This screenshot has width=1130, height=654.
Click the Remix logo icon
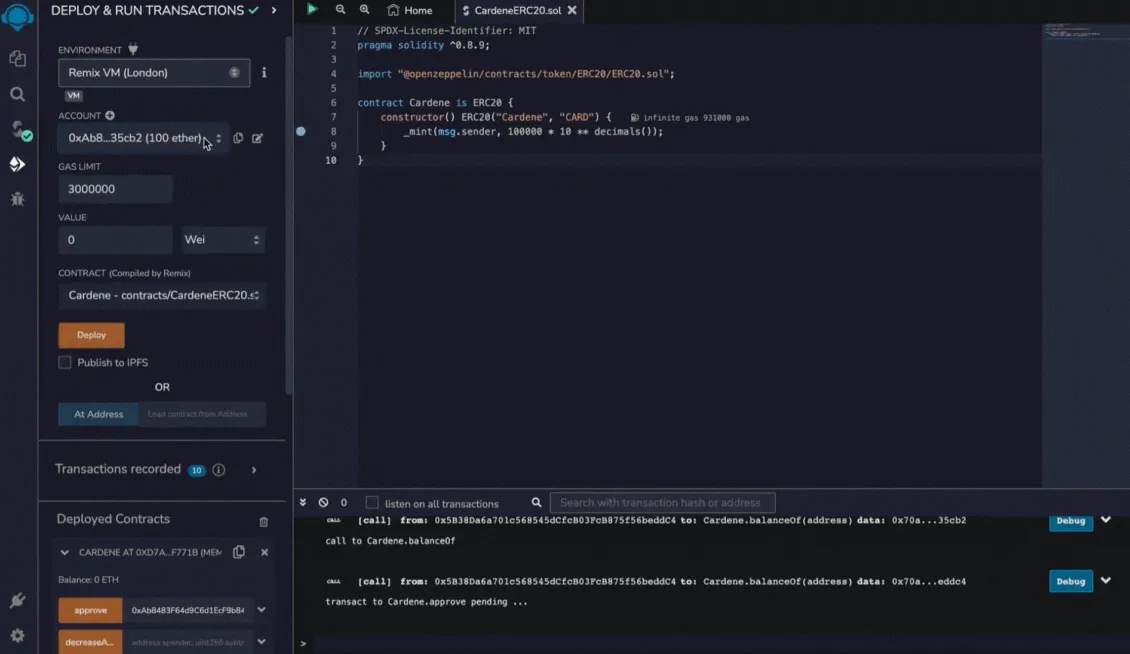click(17, 16)
